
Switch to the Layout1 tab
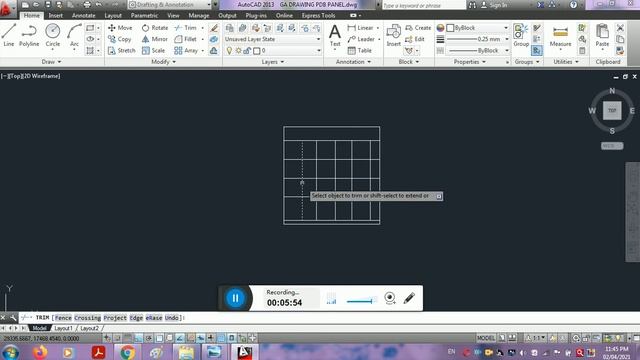point(63,328)
